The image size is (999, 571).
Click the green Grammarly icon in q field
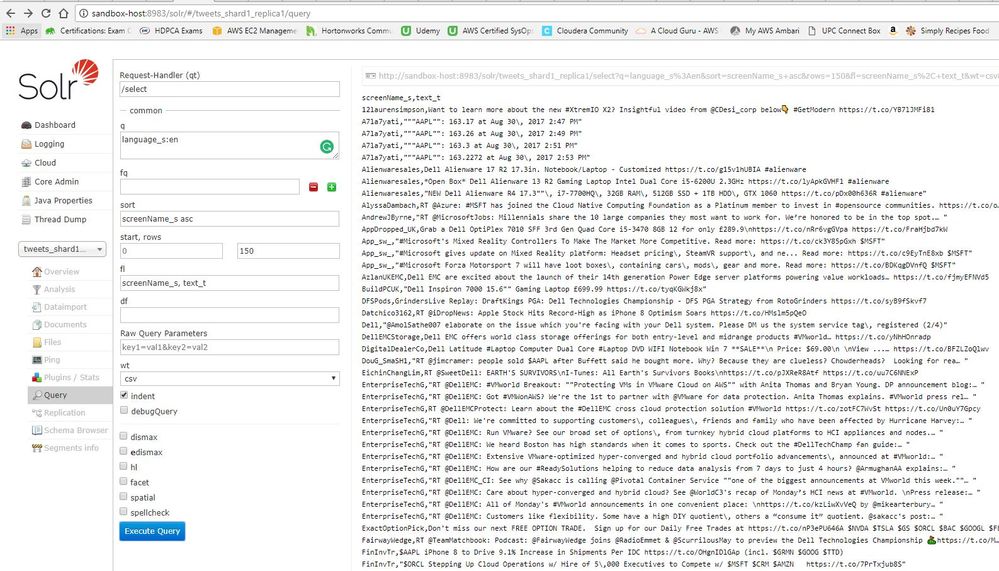pyautogui.click(x=326, y=147)
